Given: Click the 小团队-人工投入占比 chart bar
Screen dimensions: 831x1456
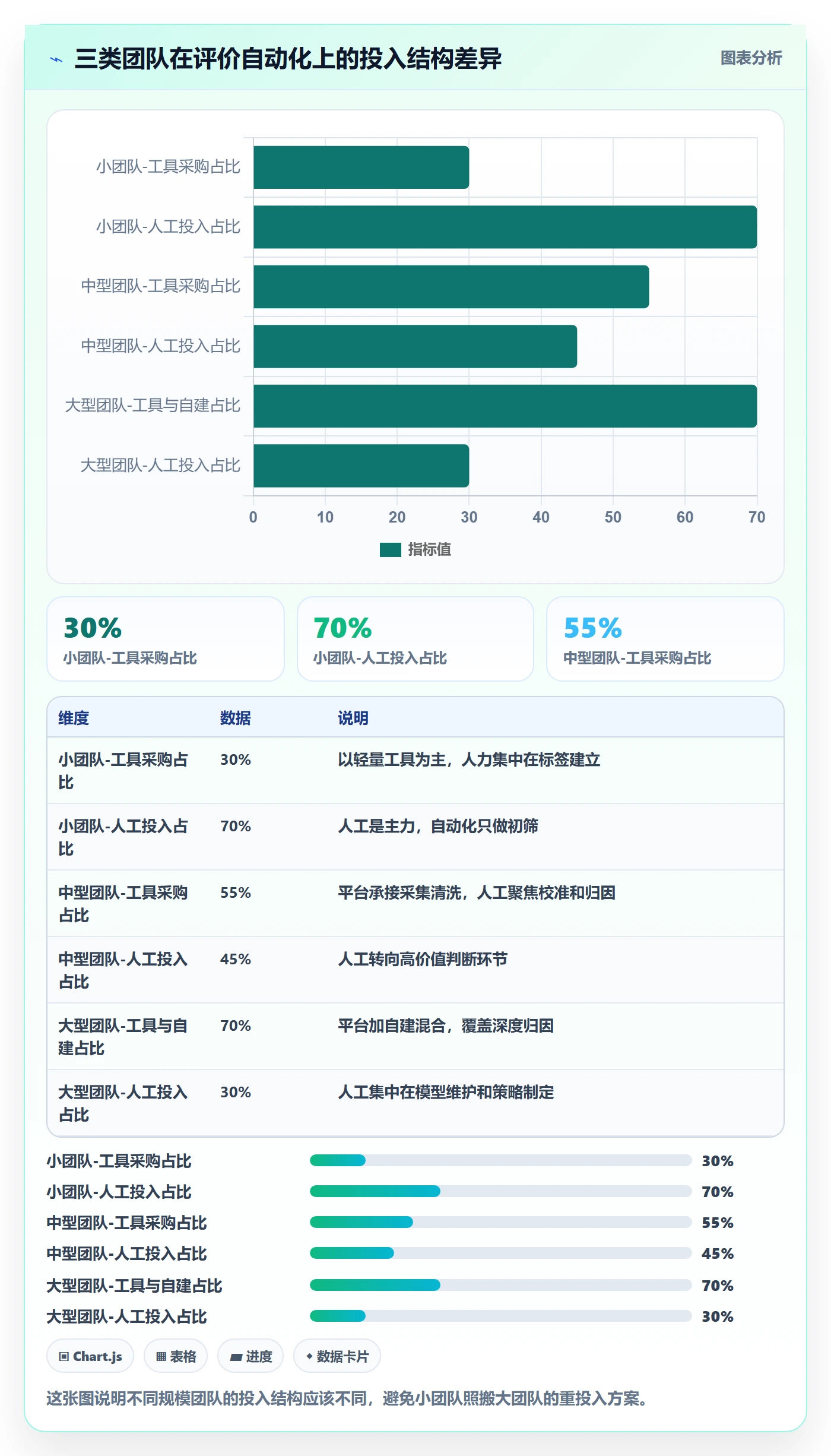Looking at the screenshot, I should [x=505, y=227].
